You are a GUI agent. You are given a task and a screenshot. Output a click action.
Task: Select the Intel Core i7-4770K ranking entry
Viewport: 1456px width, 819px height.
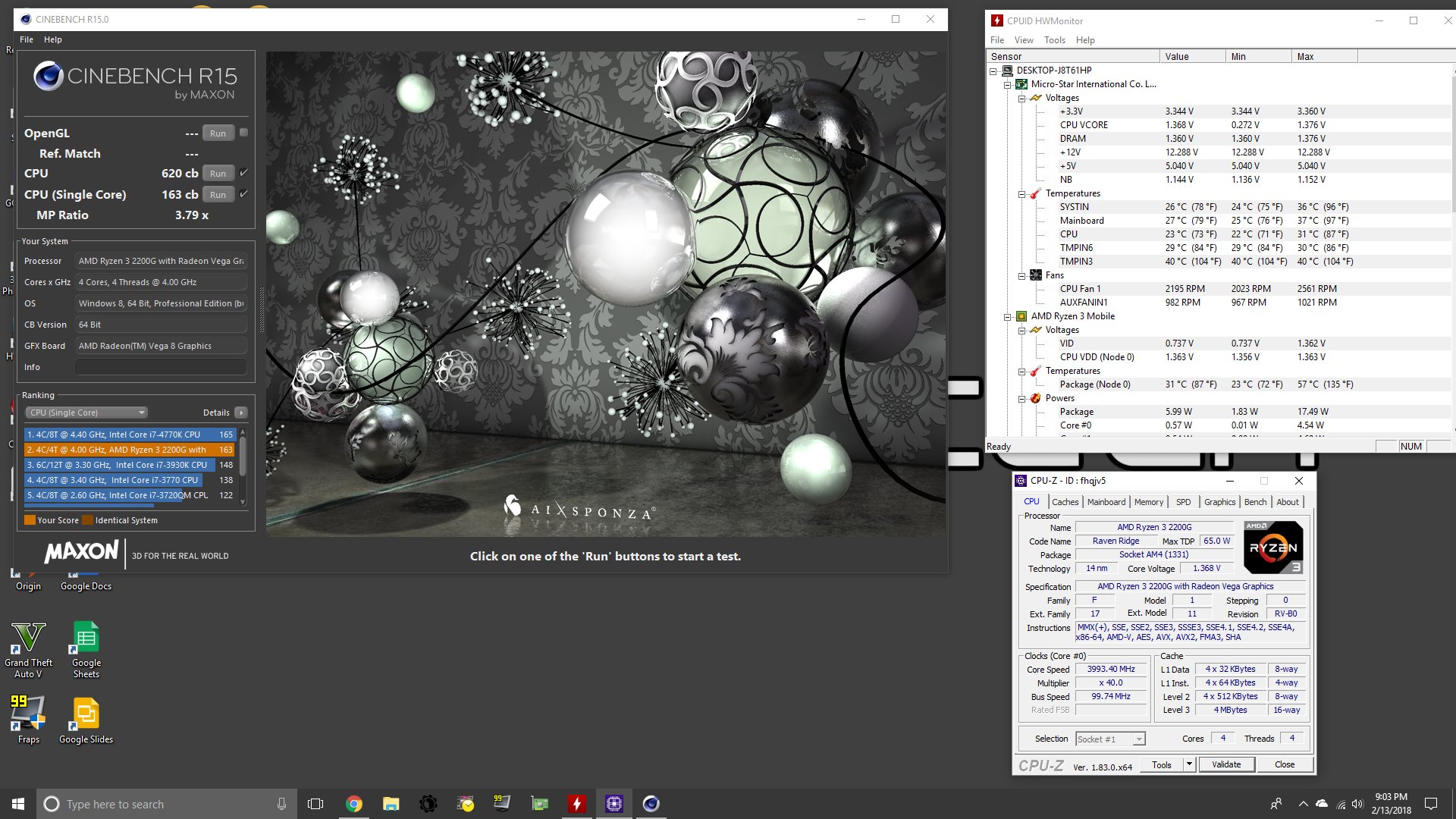point(130,435)
